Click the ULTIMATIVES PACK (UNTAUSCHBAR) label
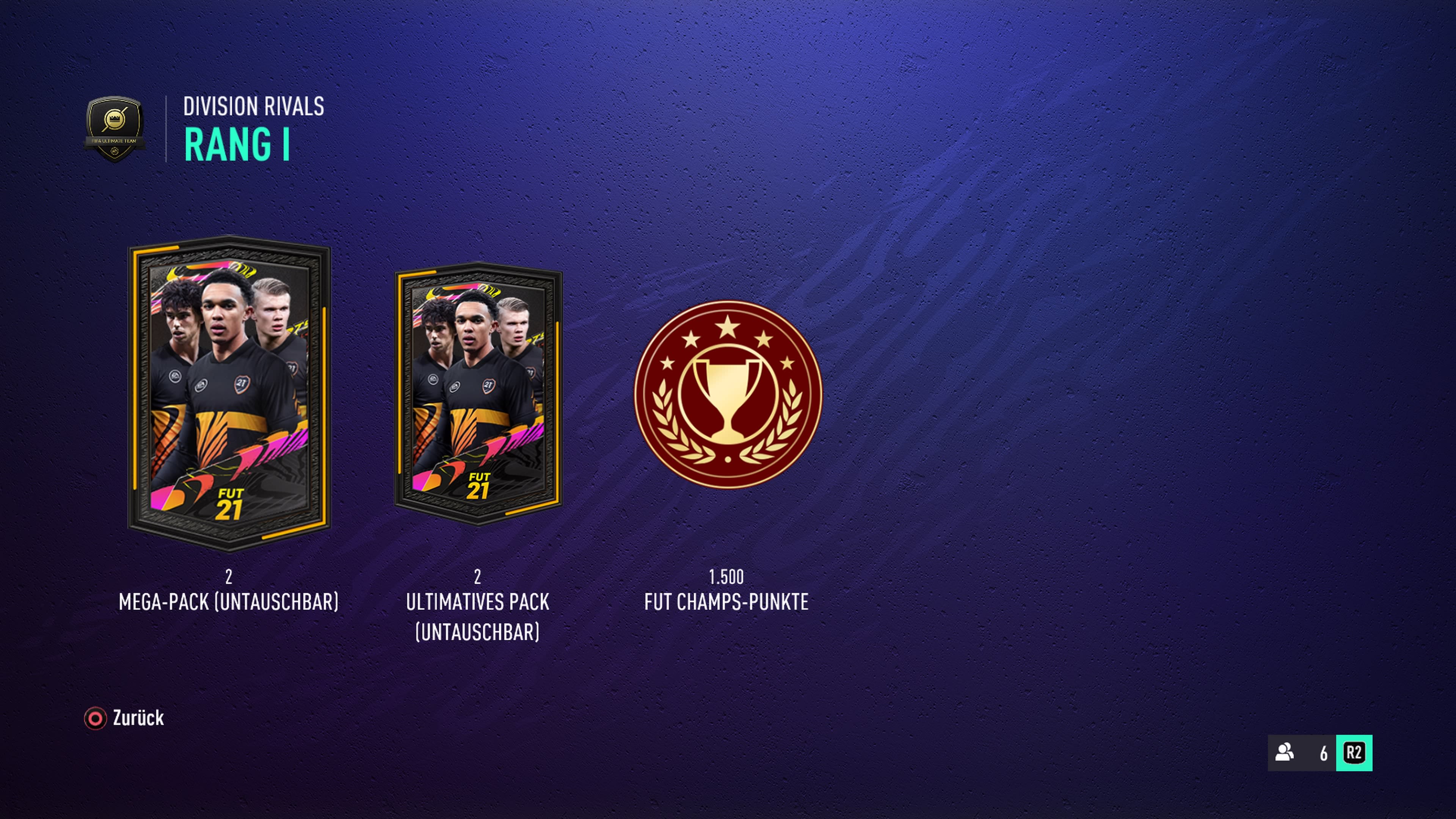 click(478, 617)
